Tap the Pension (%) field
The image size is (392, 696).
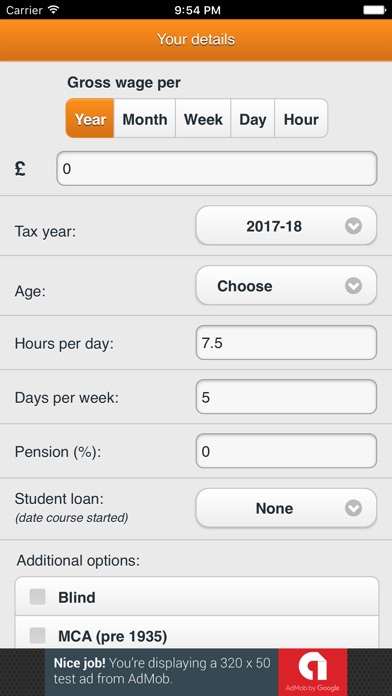[x=286, y=451]
